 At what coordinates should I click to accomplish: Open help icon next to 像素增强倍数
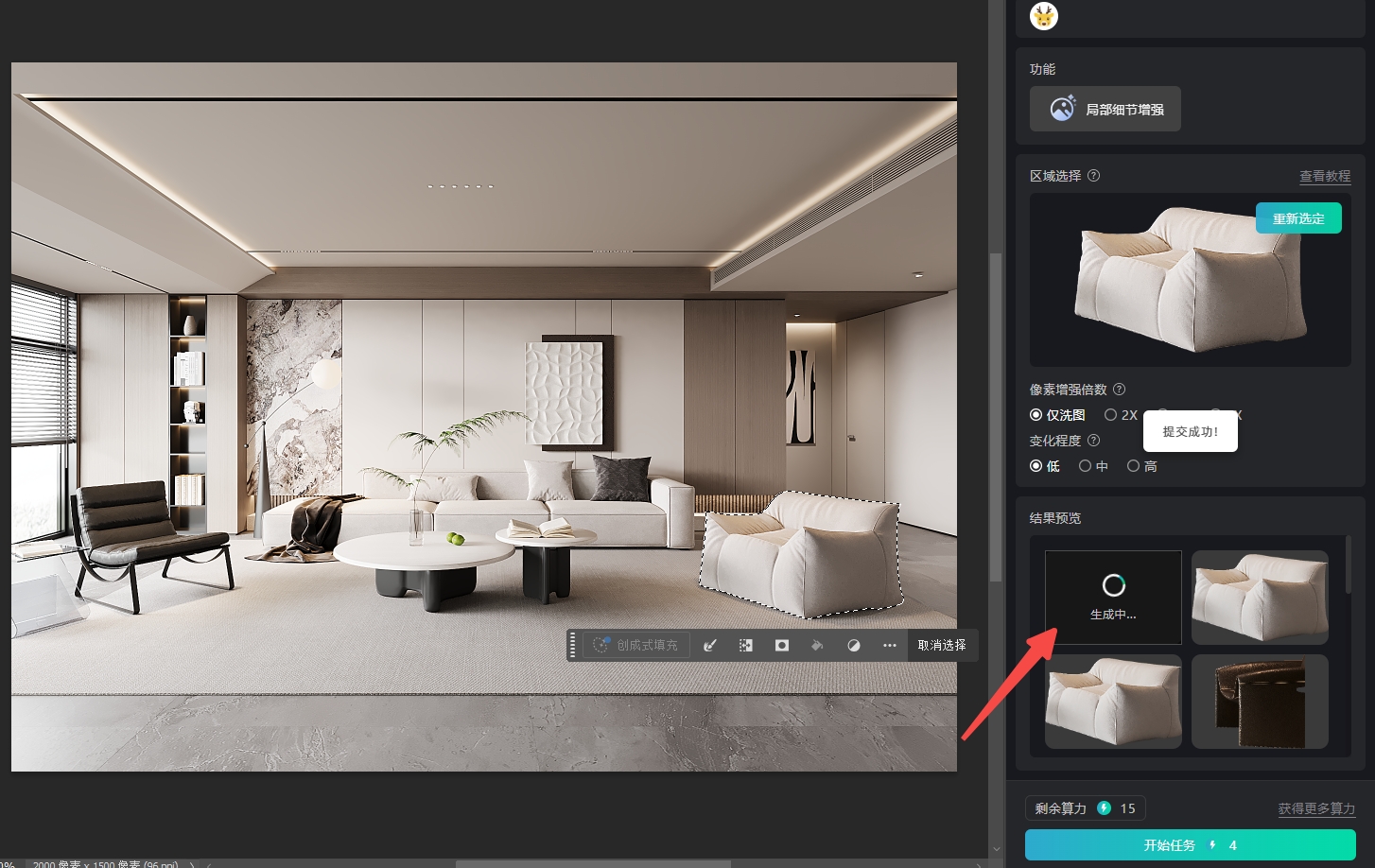[1120, 390]
